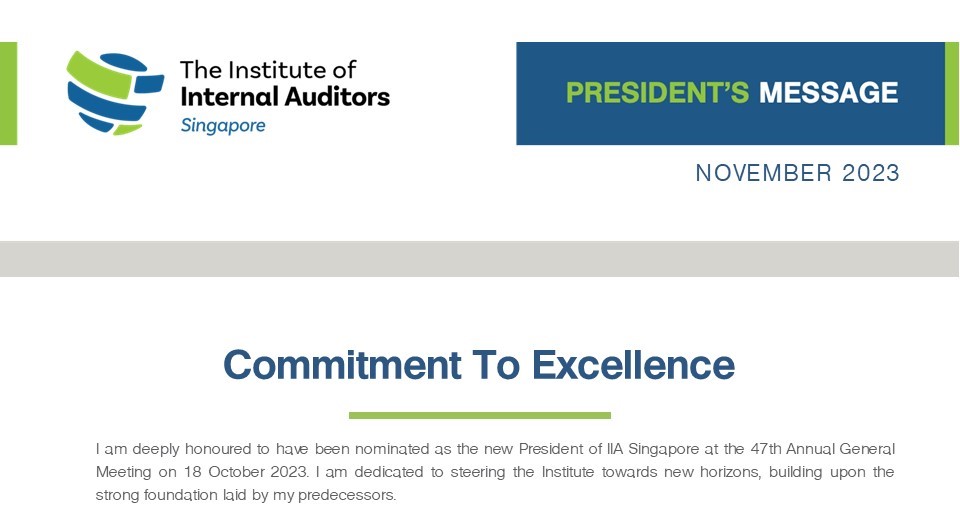Screen dimensions: 960x517
Task: Click "President of IIA Singapore" in the text
Action: pos(609,449)
